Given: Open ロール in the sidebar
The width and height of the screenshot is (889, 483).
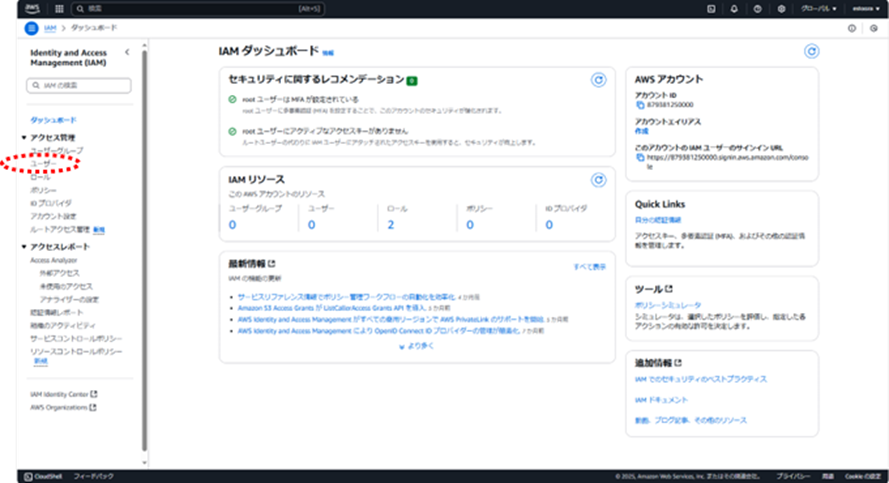Looking at the screenshot, I should coord(40,177).
